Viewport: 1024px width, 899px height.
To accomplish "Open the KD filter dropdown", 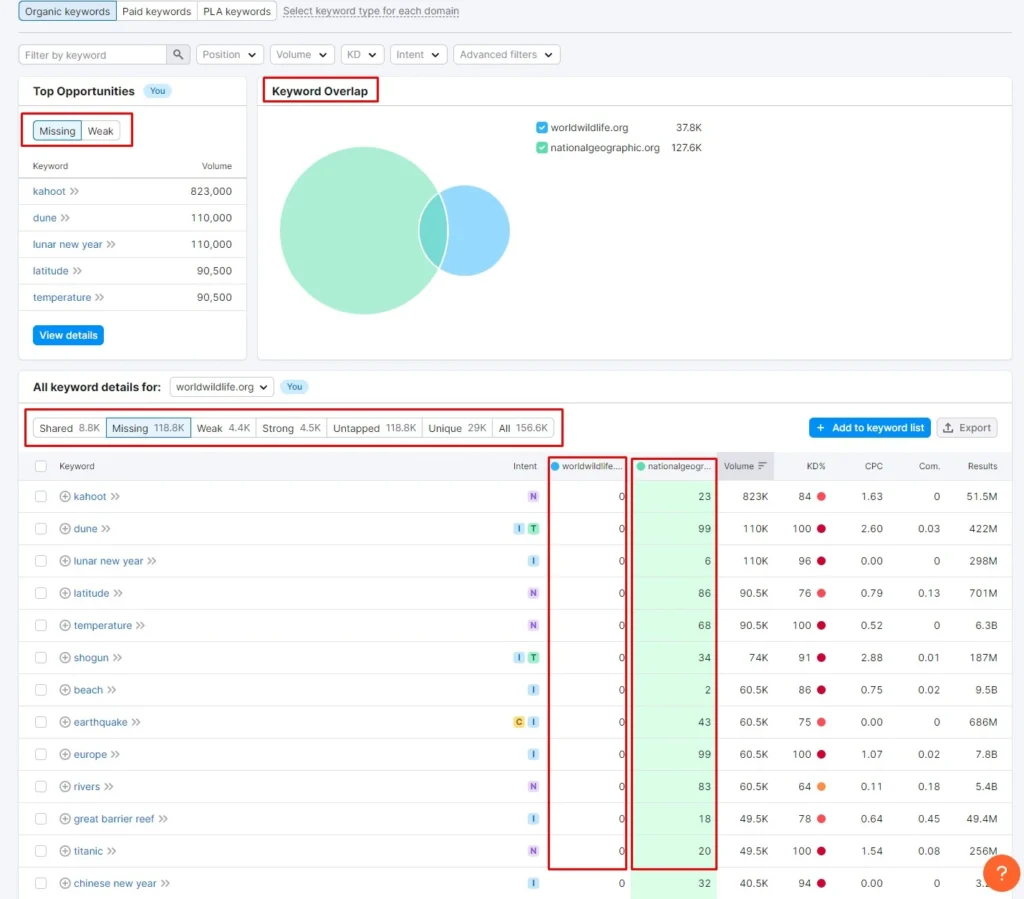I will 362,54.
